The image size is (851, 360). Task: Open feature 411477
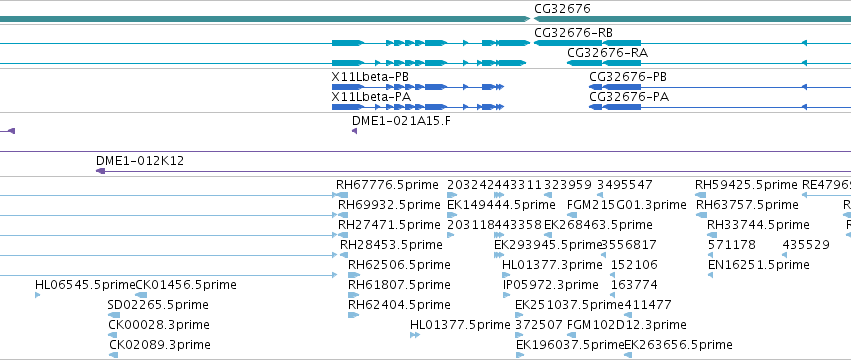(x=648, y=305)
